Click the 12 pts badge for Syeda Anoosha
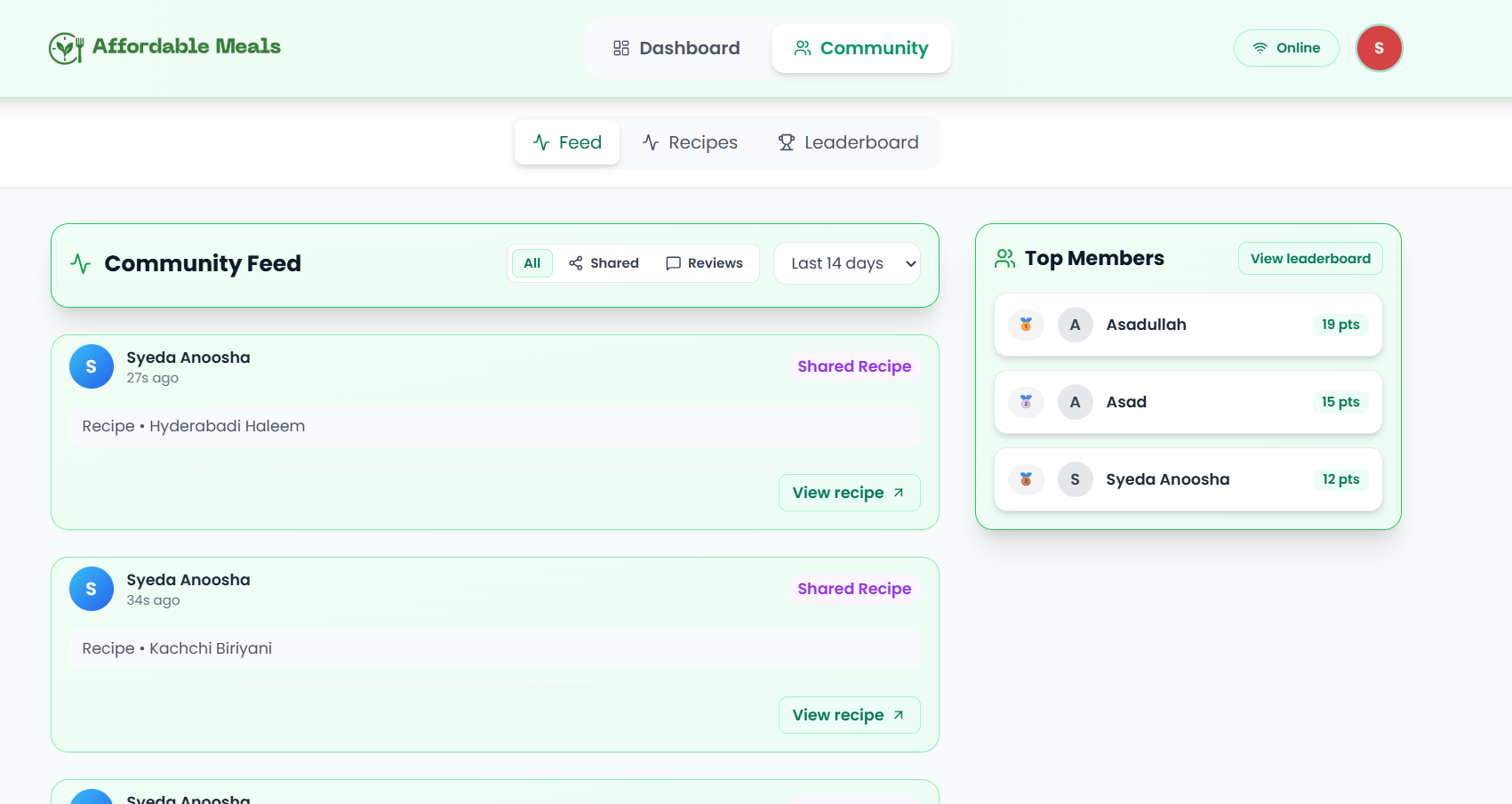The image size is (1512, 804). click(x=1340, y=479)
